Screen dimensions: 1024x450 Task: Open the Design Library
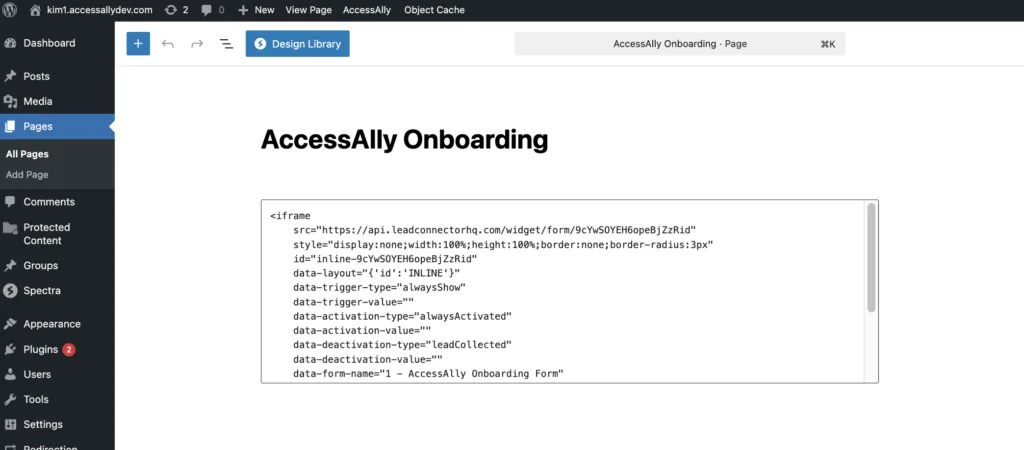(x=298, y=44)
